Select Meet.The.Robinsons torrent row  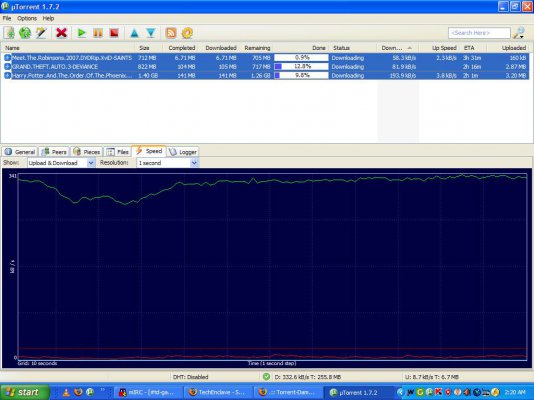266,58
